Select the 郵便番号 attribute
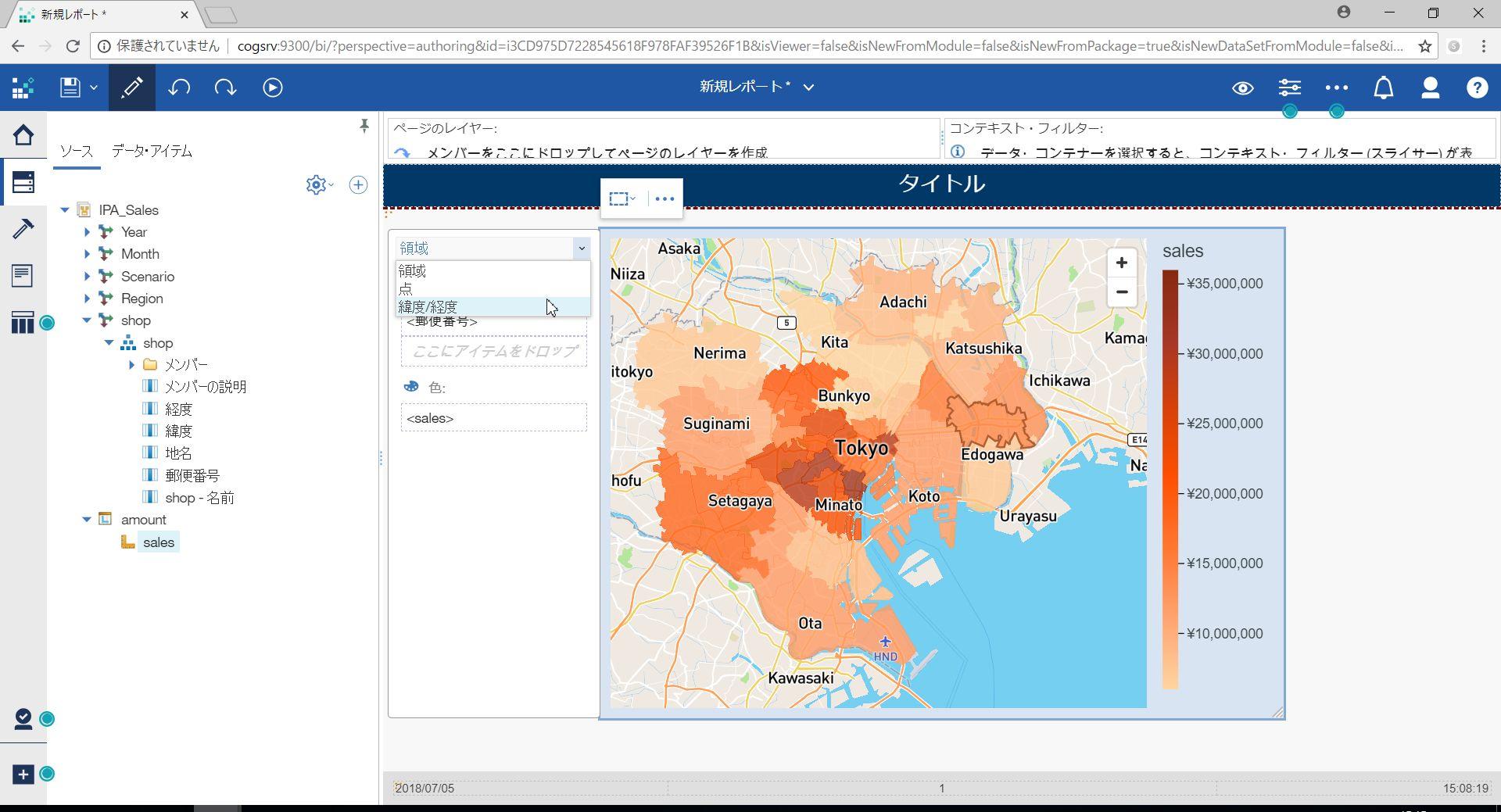Viewport: 1501px width, 812px height. tap(192, 476)
